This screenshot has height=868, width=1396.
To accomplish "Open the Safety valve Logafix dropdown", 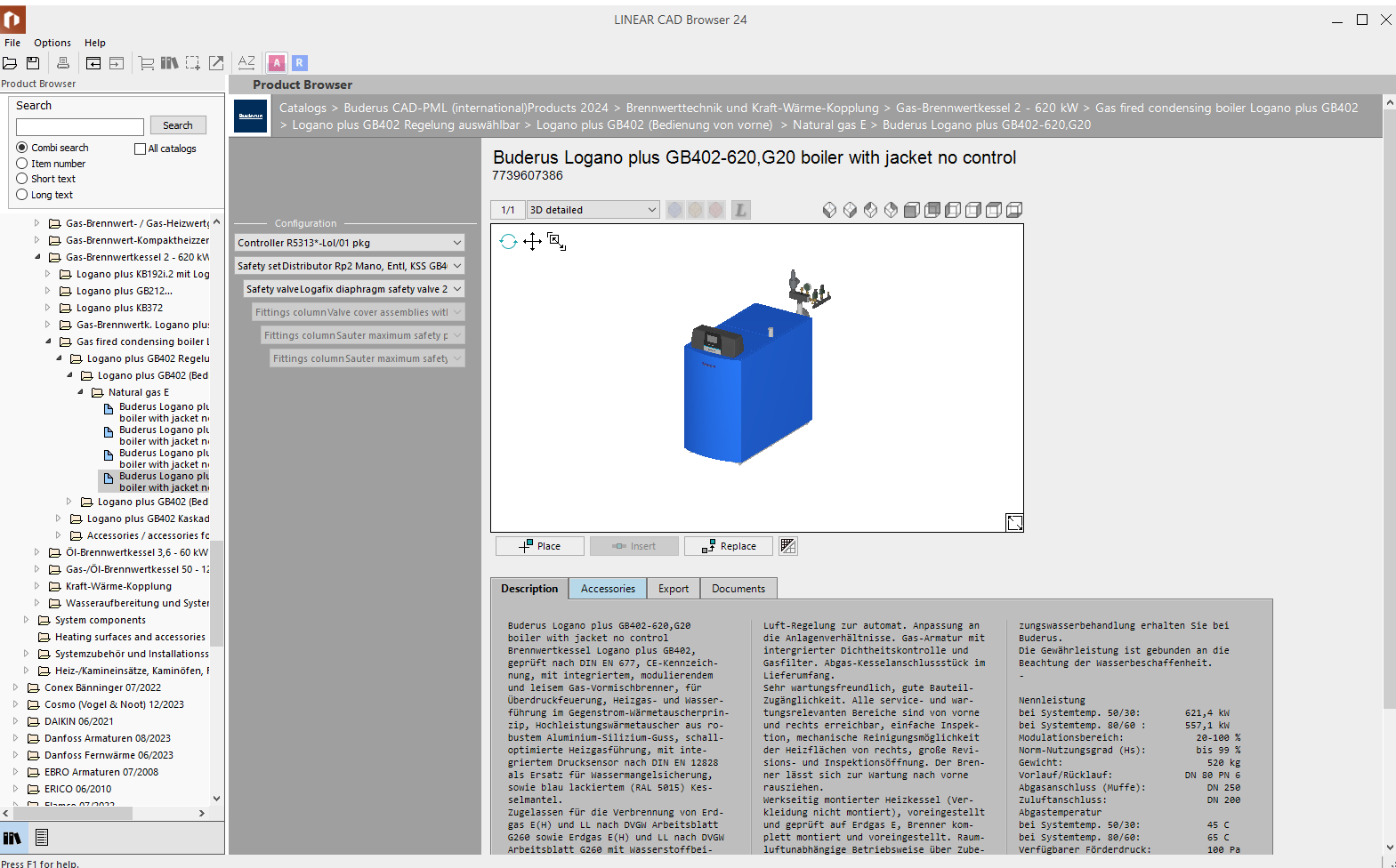I will click(x=354, y=289).
